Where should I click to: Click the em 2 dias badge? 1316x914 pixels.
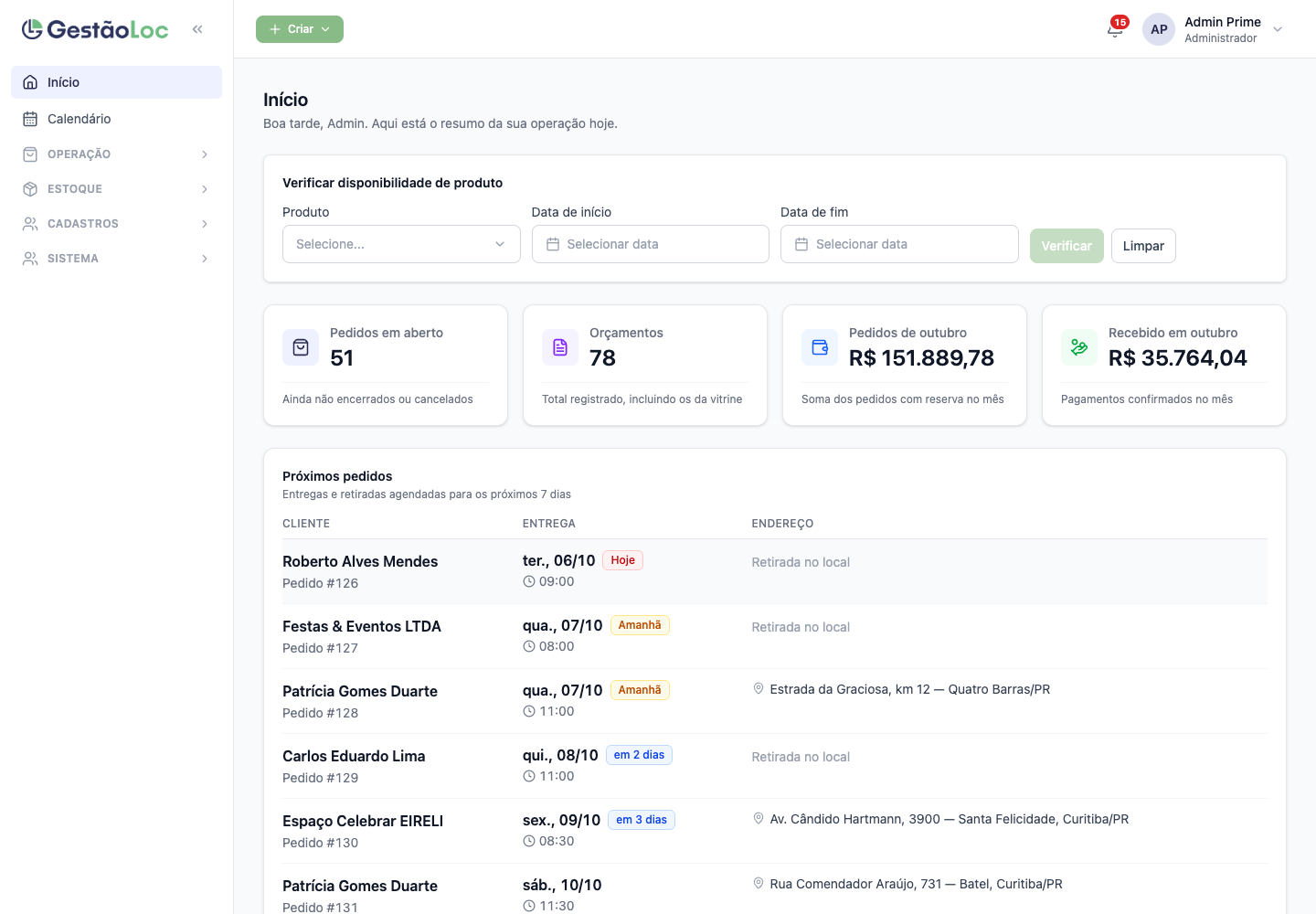pyautogui.click(x=639, y=755)
